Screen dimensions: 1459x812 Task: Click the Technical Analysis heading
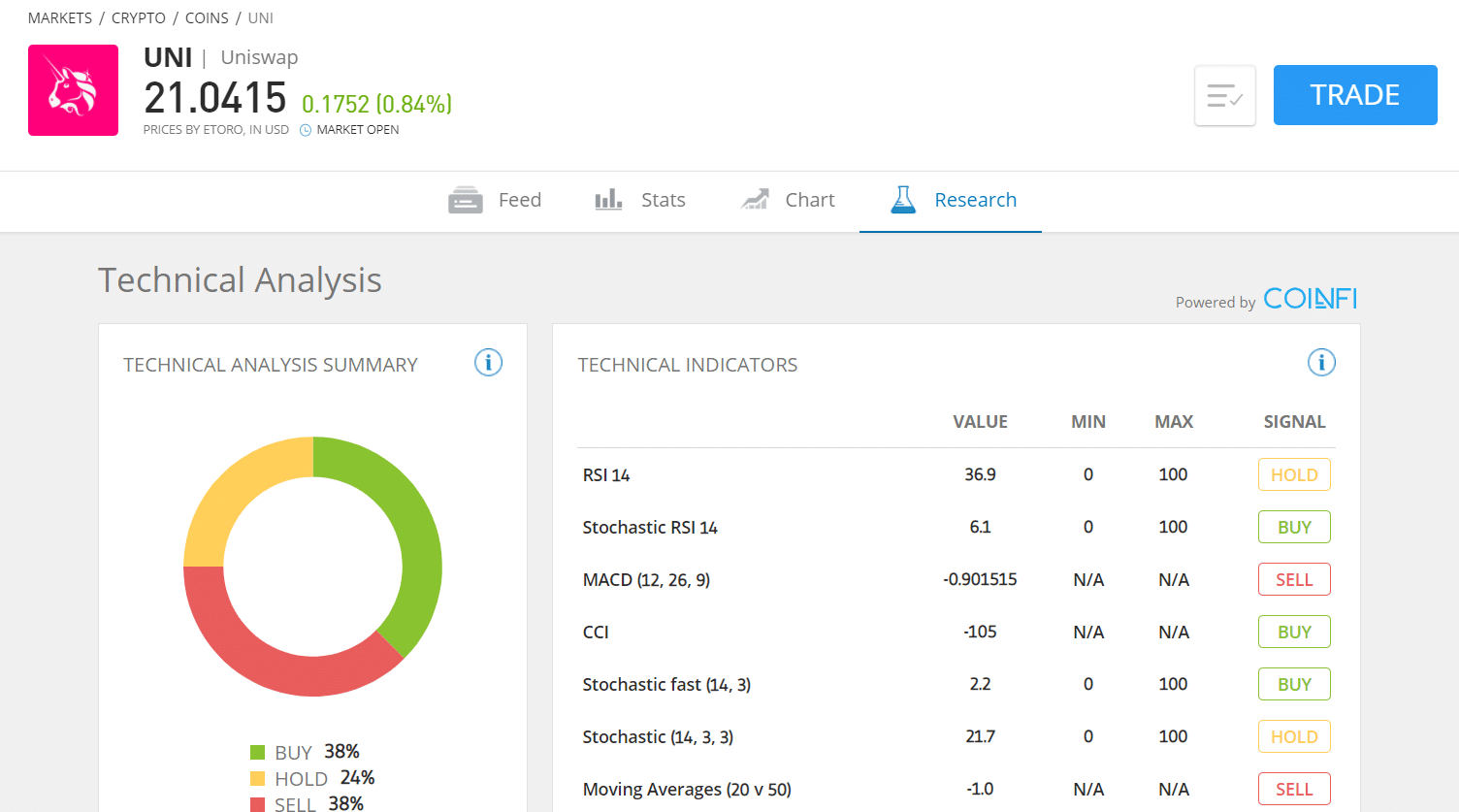pyautogui.click(x=240, y=280)
